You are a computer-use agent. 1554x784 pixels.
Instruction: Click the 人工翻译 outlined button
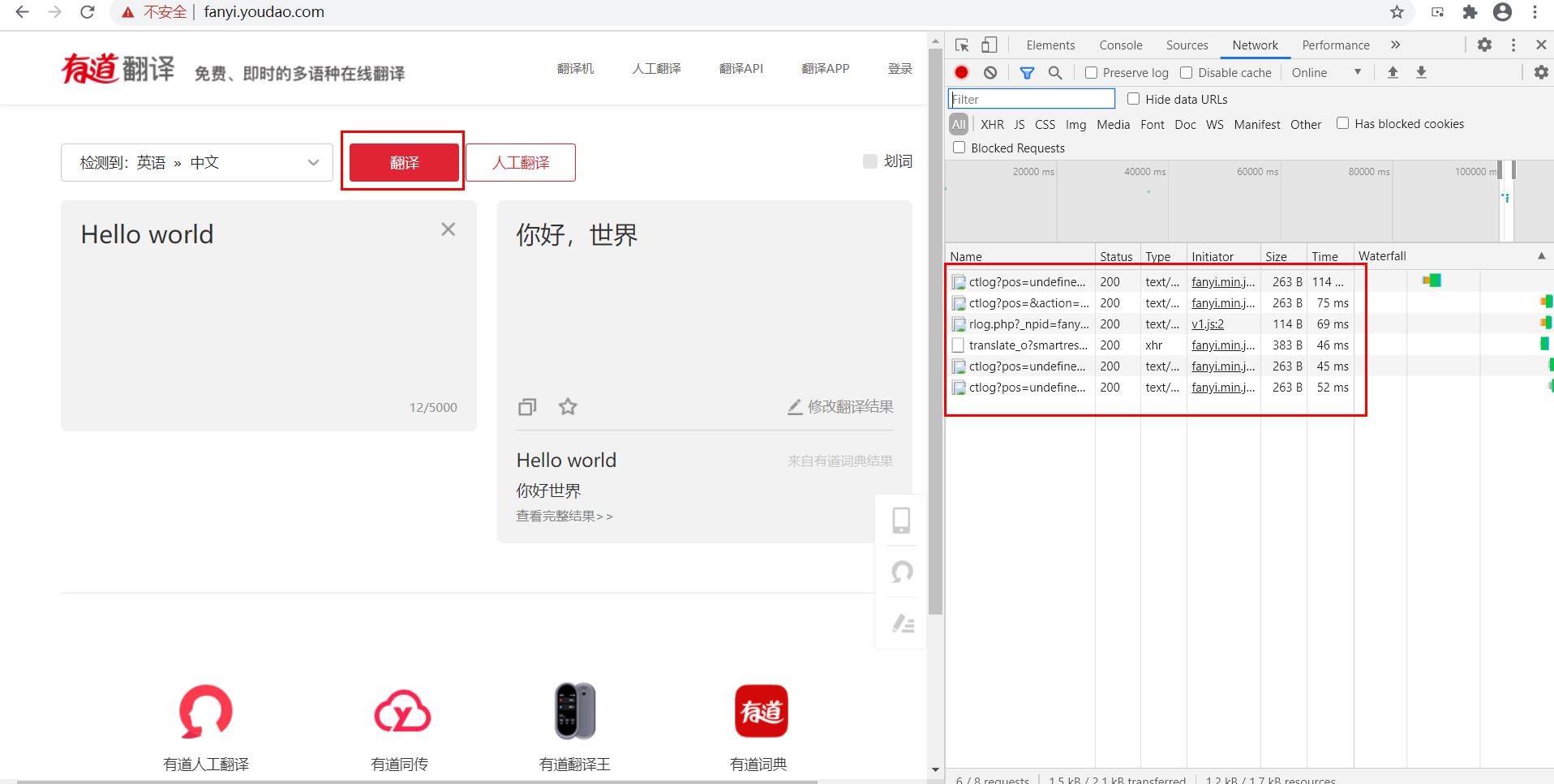(521, 162)
